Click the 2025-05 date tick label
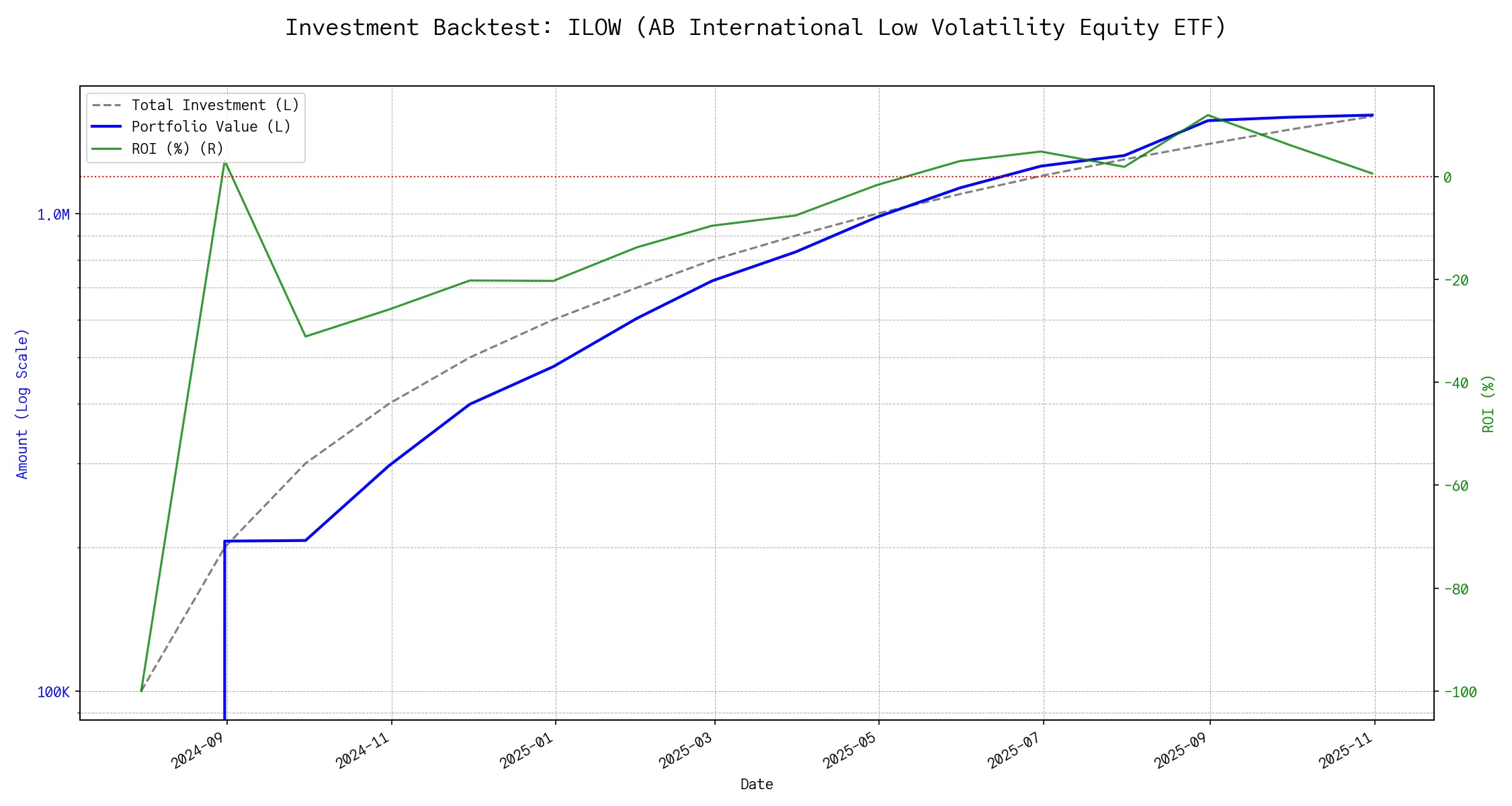The height and width of the screenshot is (806, 1512). pos(850,750)
